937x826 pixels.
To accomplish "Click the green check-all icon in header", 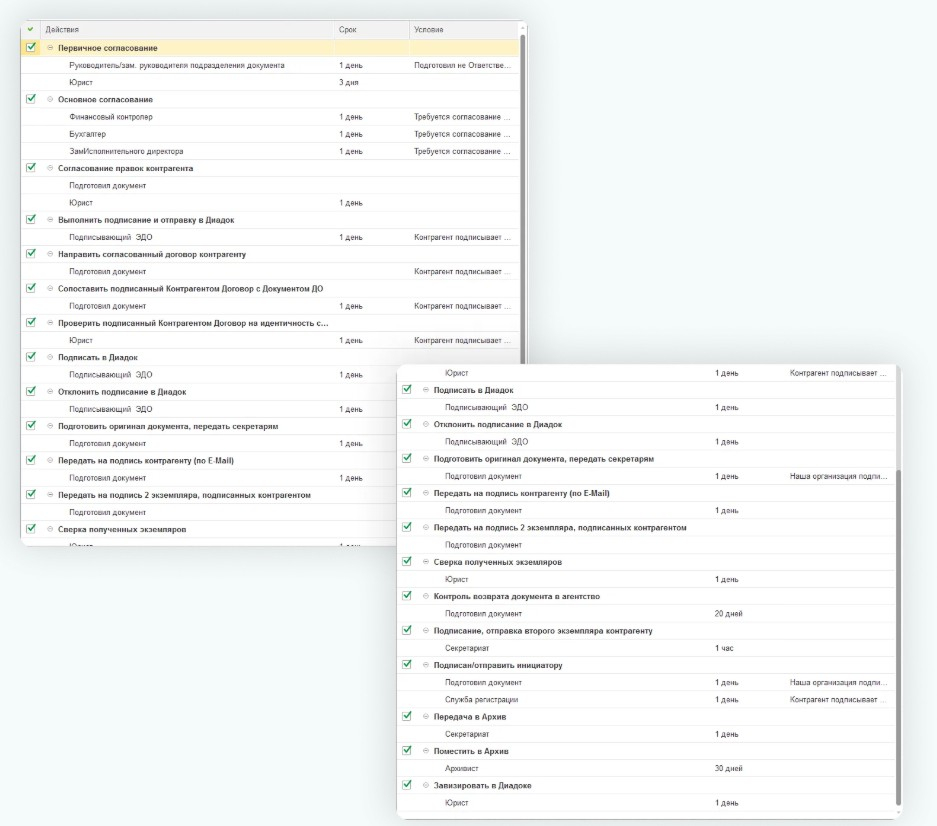I will point(30,29).
